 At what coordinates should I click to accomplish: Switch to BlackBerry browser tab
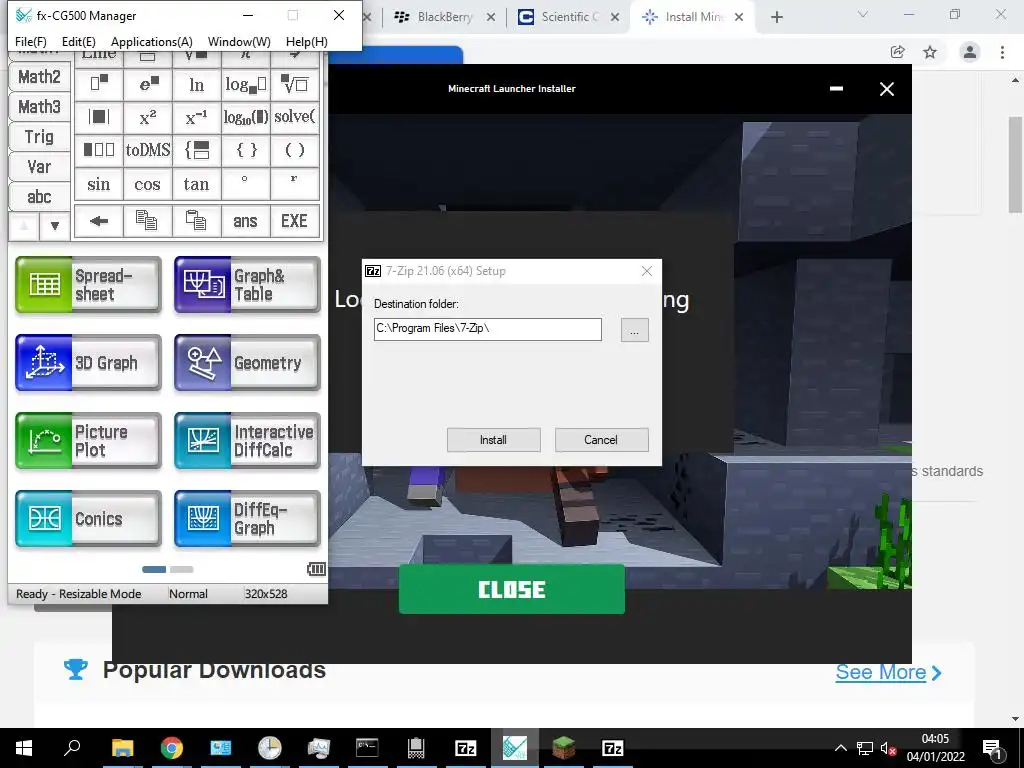click(x=445, y=17)
